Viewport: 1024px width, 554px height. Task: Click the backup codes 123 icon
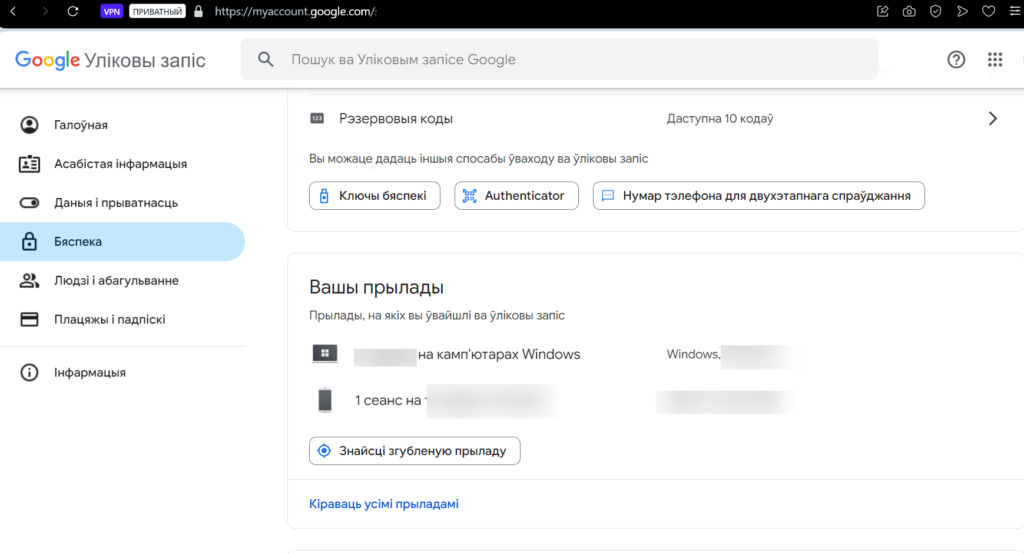tap(317, 118)
